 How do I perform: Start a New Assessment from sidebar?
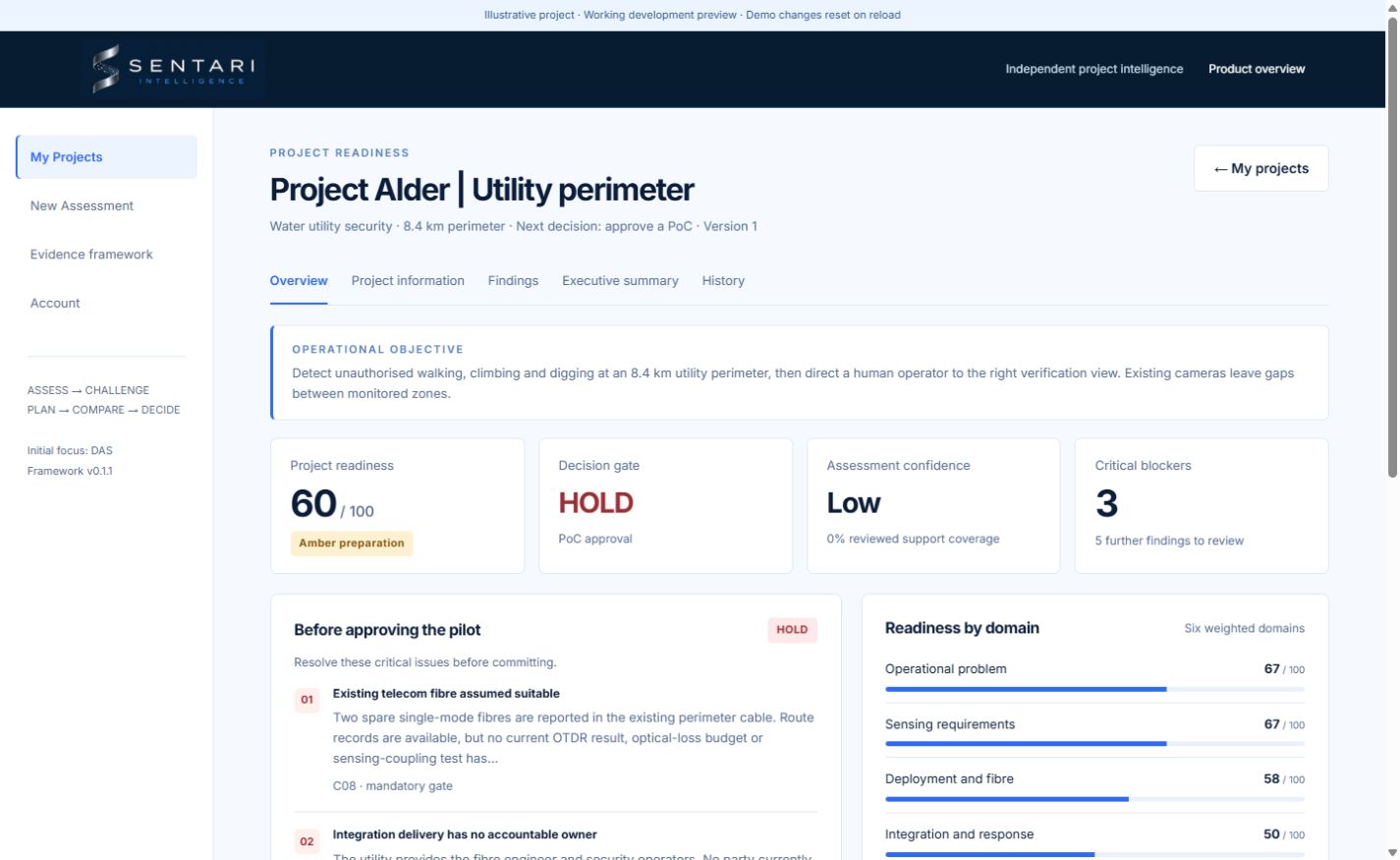click(82, 205)
